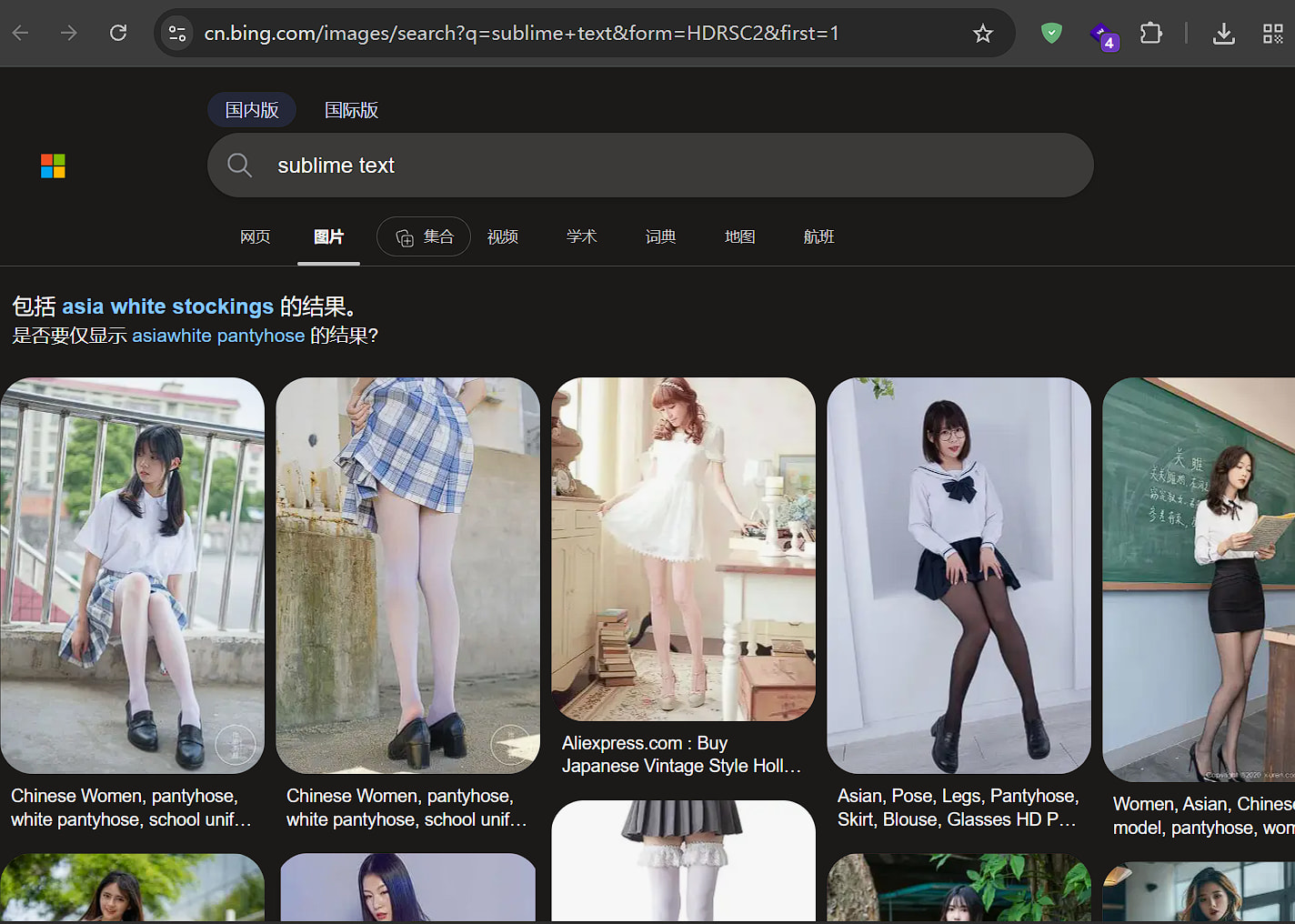
Task: Open site information icon in address bar
Action: click(177, 34)
